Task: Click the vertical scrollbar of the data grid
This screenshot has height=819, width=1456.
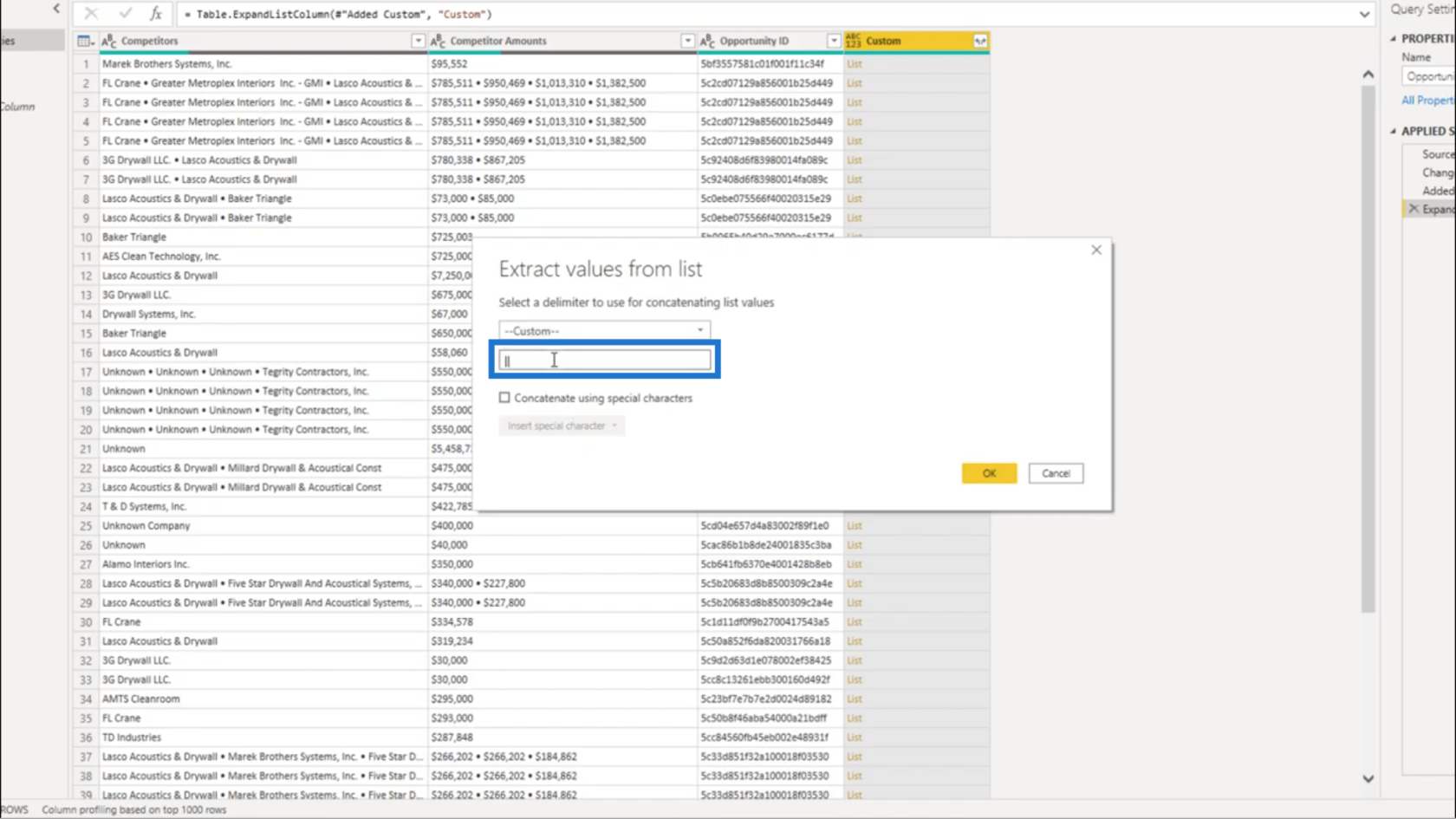Action: pyautogui.click(x=1368, y=347)
